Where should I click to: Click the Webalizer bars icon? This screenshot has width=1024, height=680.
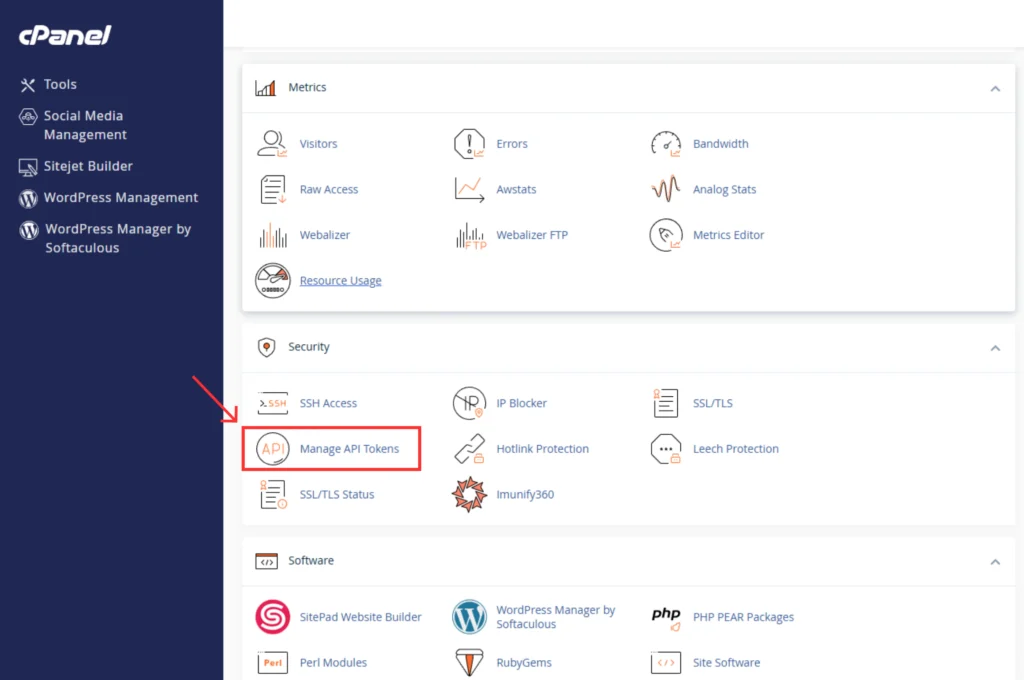point(272,235)
